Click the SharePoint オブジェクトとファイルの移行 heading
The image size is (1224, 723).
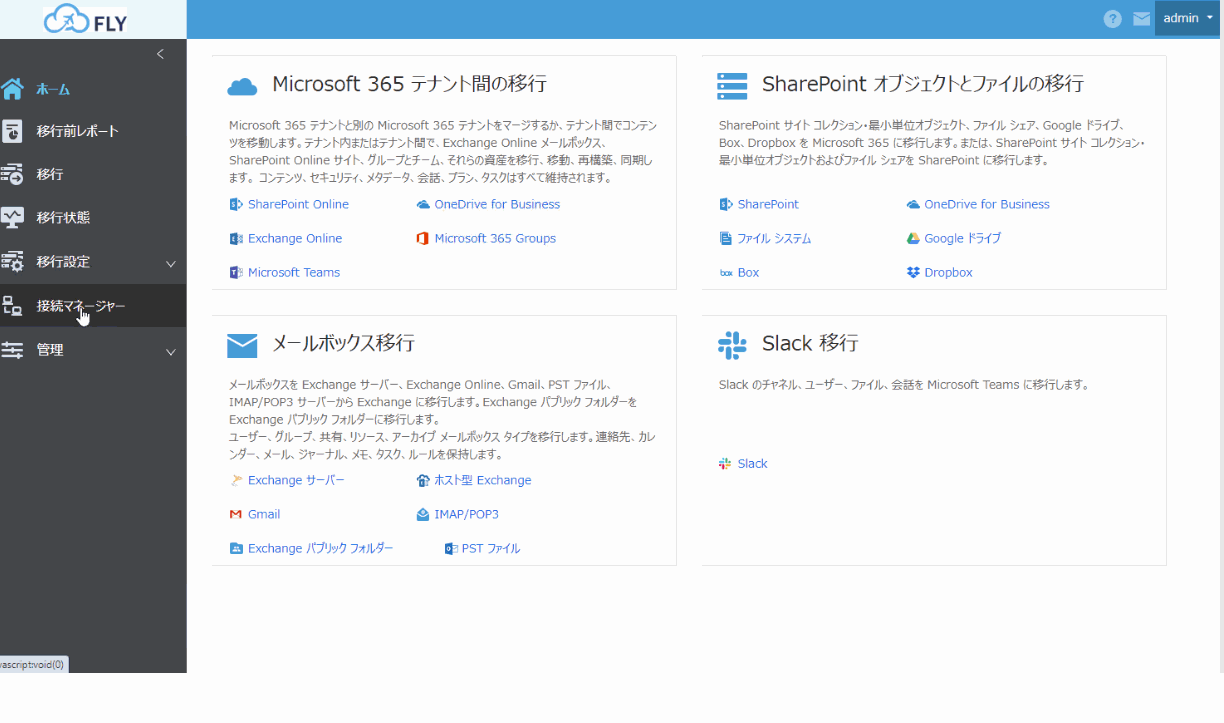coord(923,83)
